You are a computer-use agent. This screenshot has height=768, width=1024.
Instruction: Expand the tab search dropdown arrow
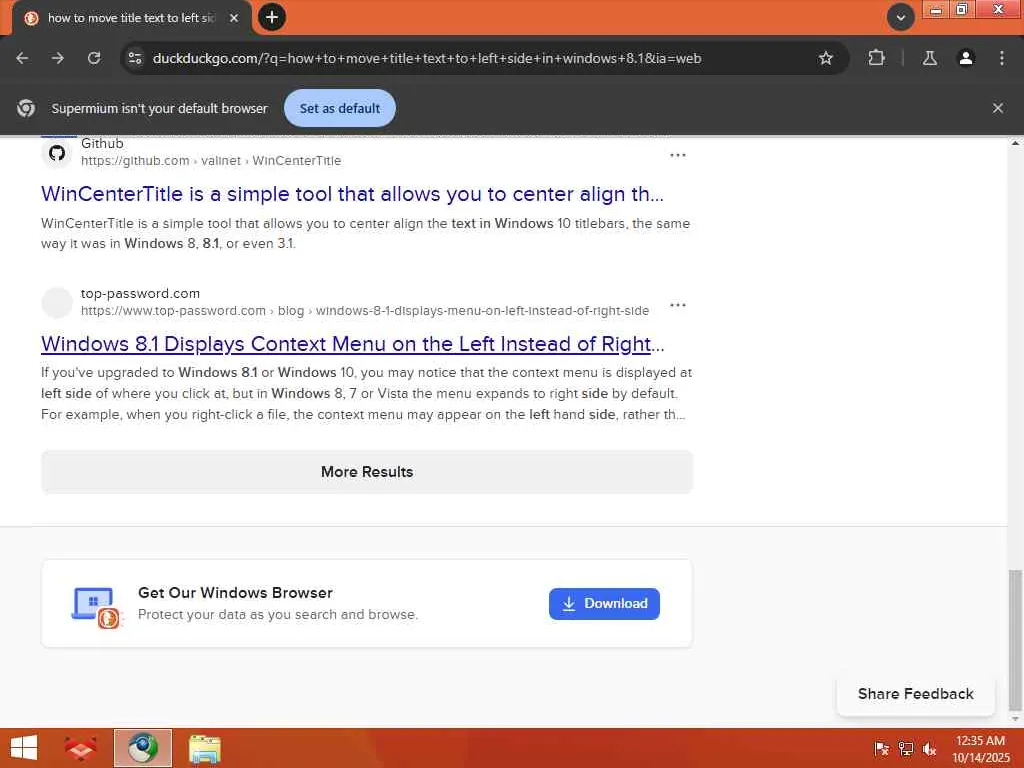click(901, 18)
